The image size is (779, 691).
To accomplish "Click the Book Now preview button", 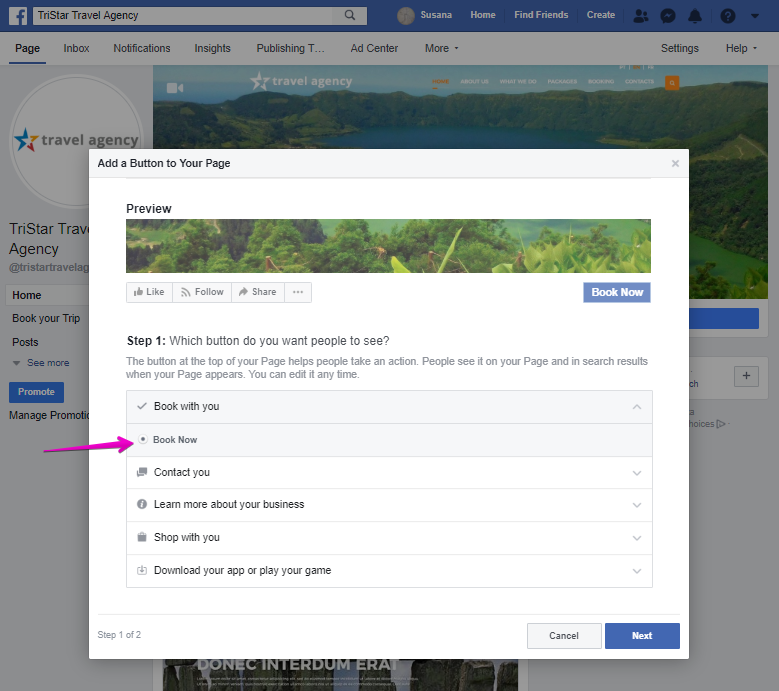I will (617, 292).
